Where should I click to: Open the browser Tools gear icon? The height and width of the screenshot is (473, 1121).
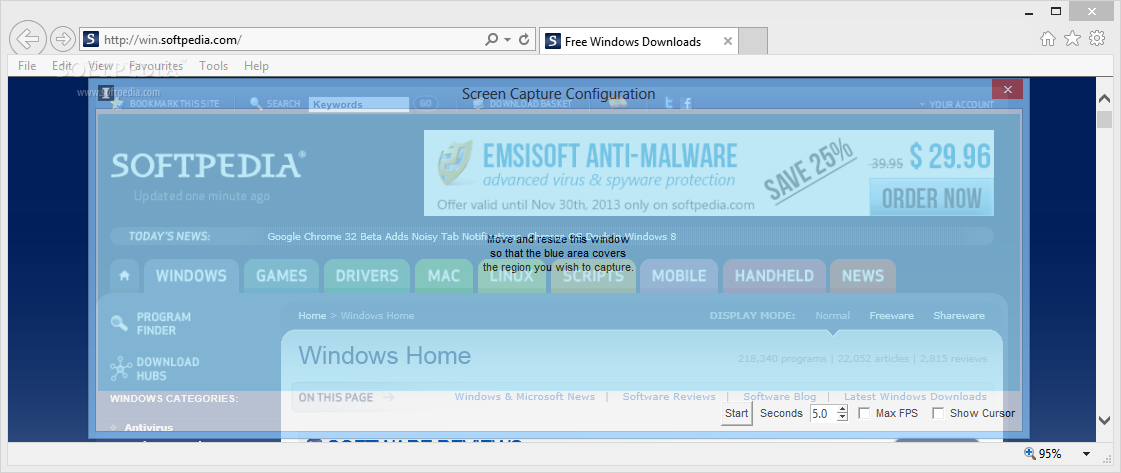click(x=1097, y=39)
